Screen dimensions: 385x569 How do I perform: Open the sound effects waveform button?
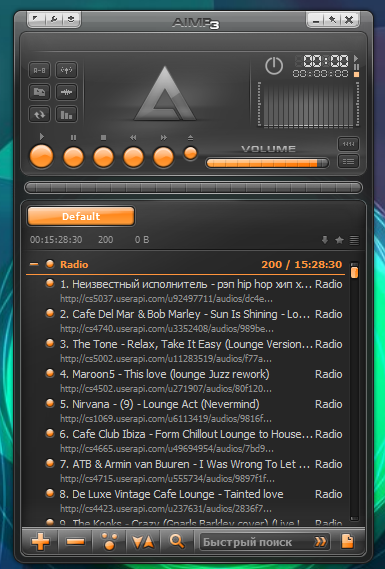click(66, 92)
